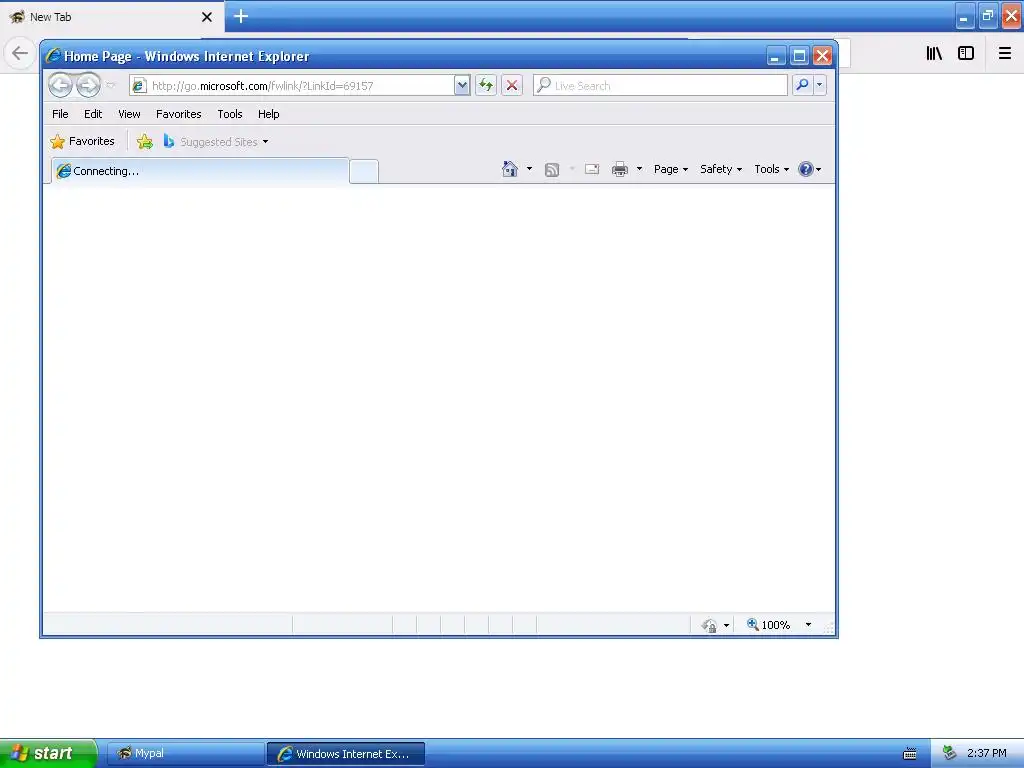Click the 100% zoom level button
The image size is (1024, 768).
tap(769, 625)
